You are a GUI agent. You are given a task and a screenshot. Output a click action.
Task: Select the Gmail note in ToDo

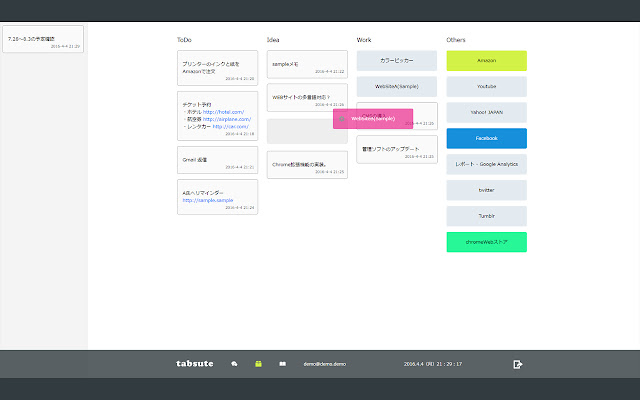click(x=218, y=160)
